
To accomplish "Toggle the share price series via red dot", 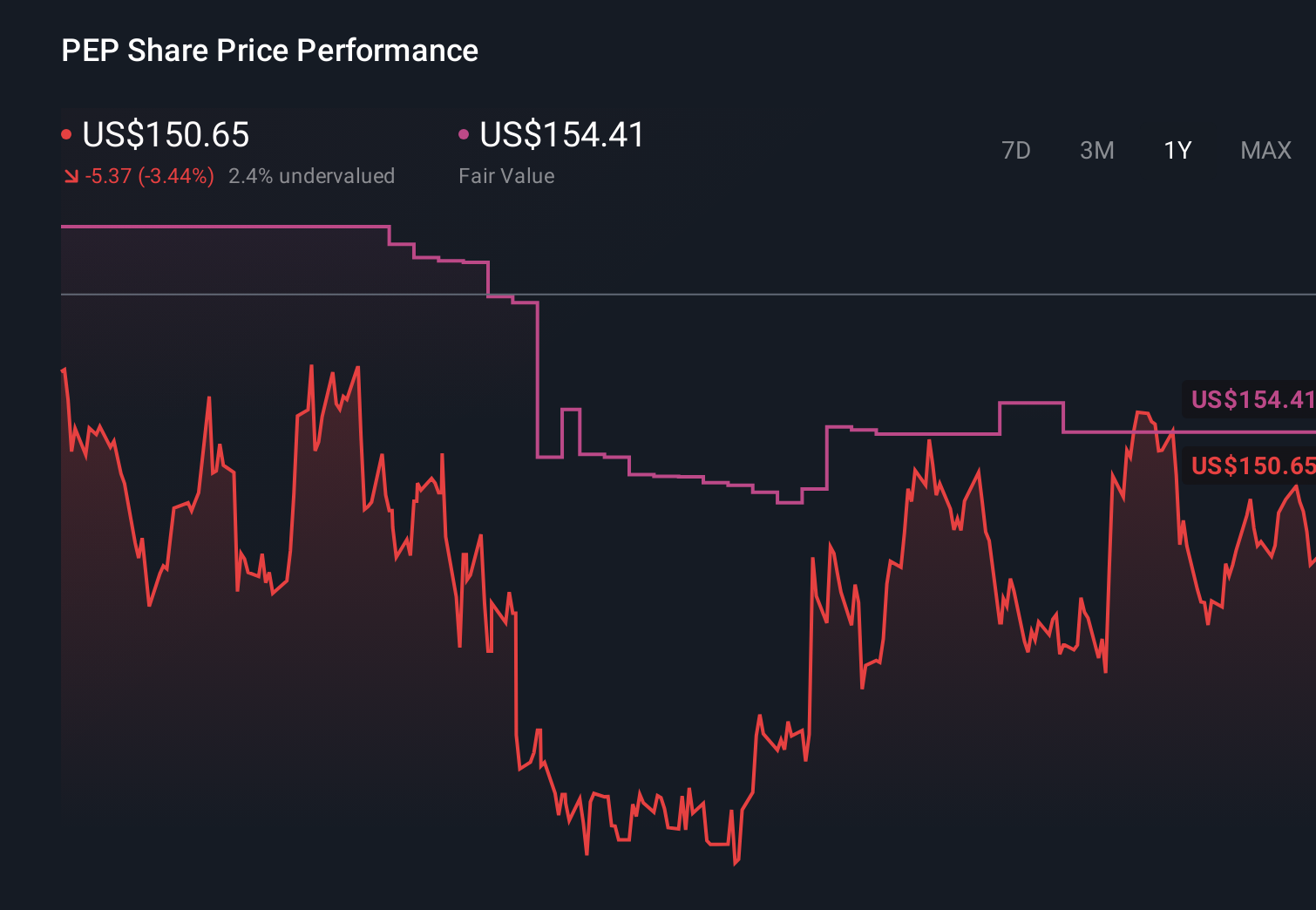I will click(66, 133).
